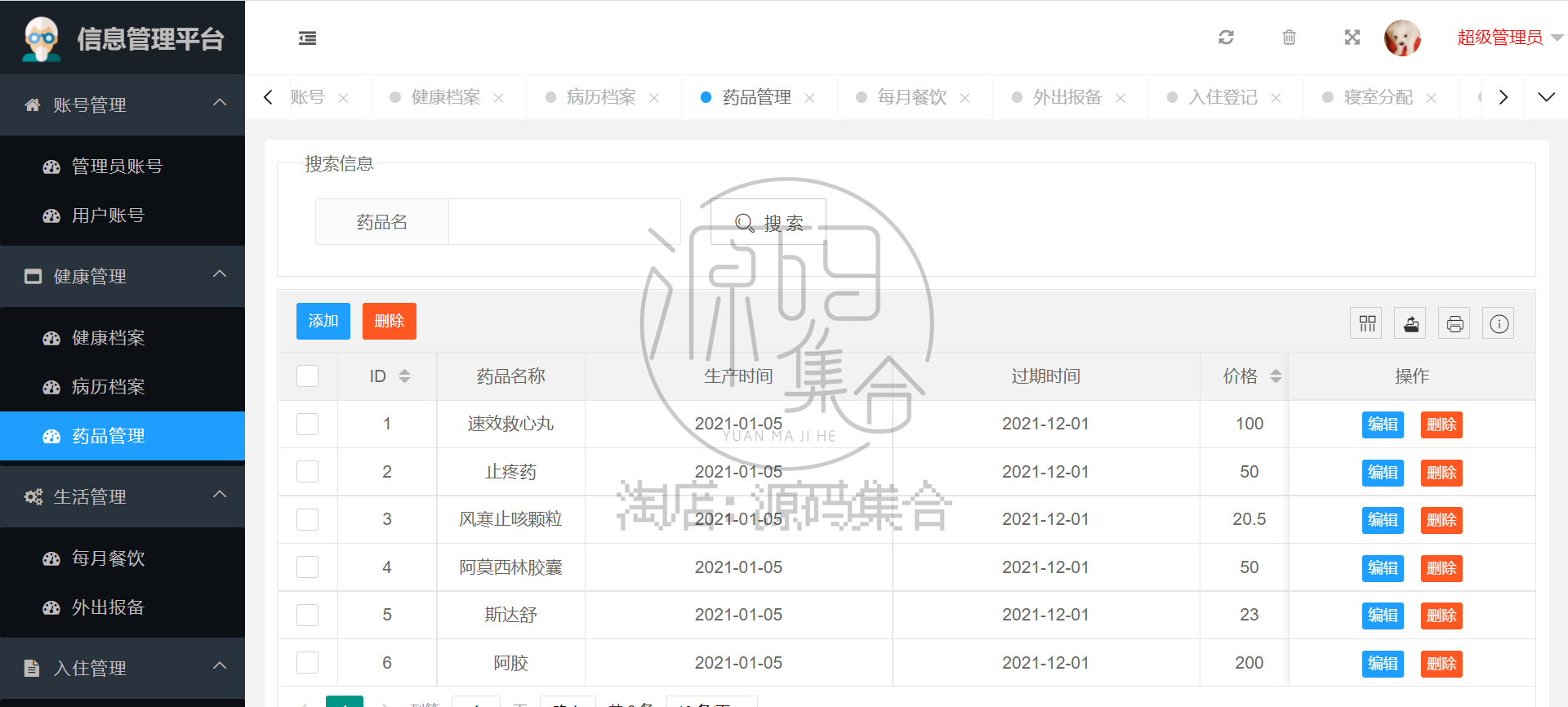Switch to the 健康档案 tab
The height and width of the screenshot is (707, 1568).
tap(445, 97)
